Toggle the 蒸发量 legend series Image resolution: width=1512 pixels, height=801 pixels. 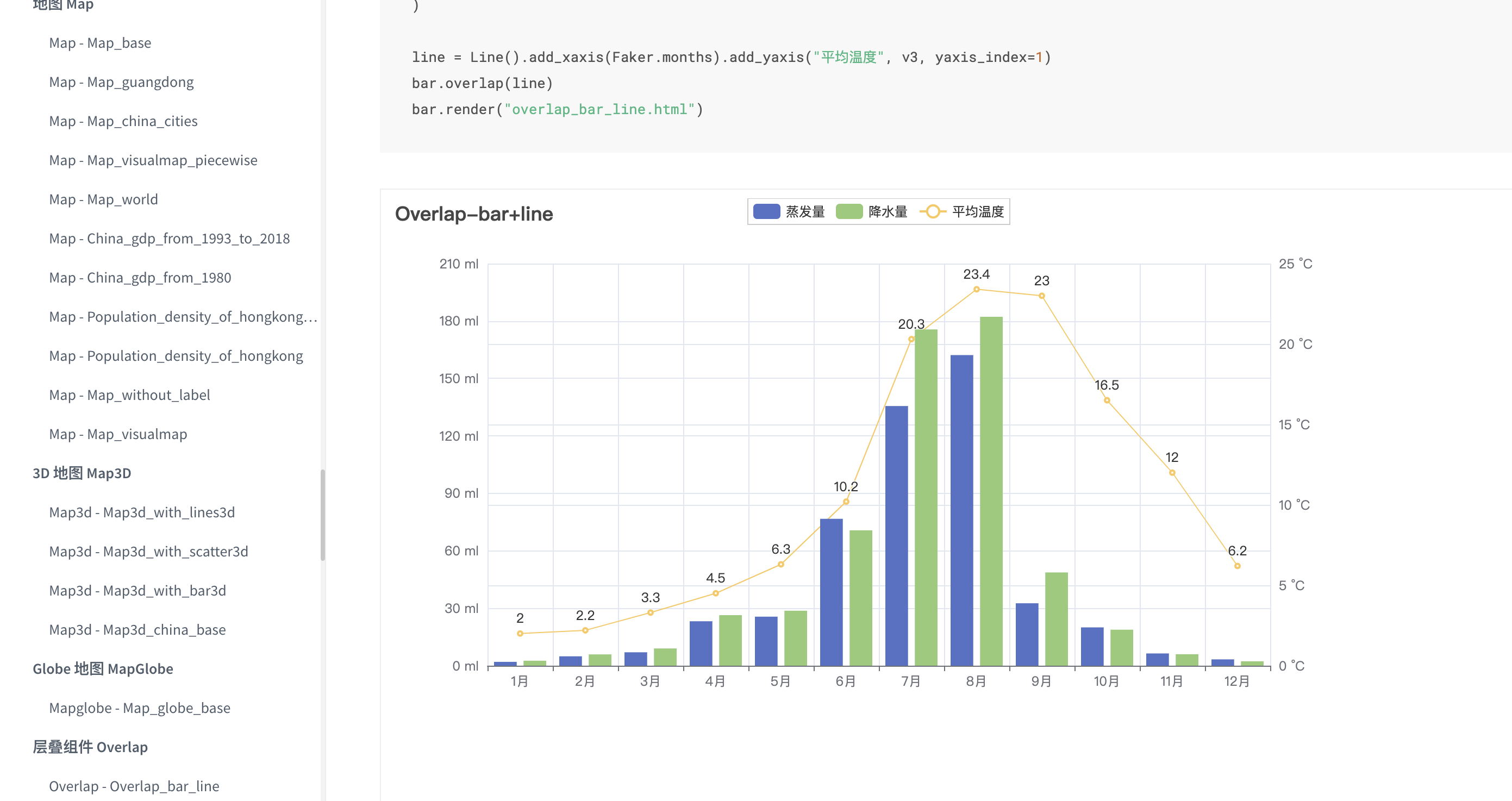805,212
